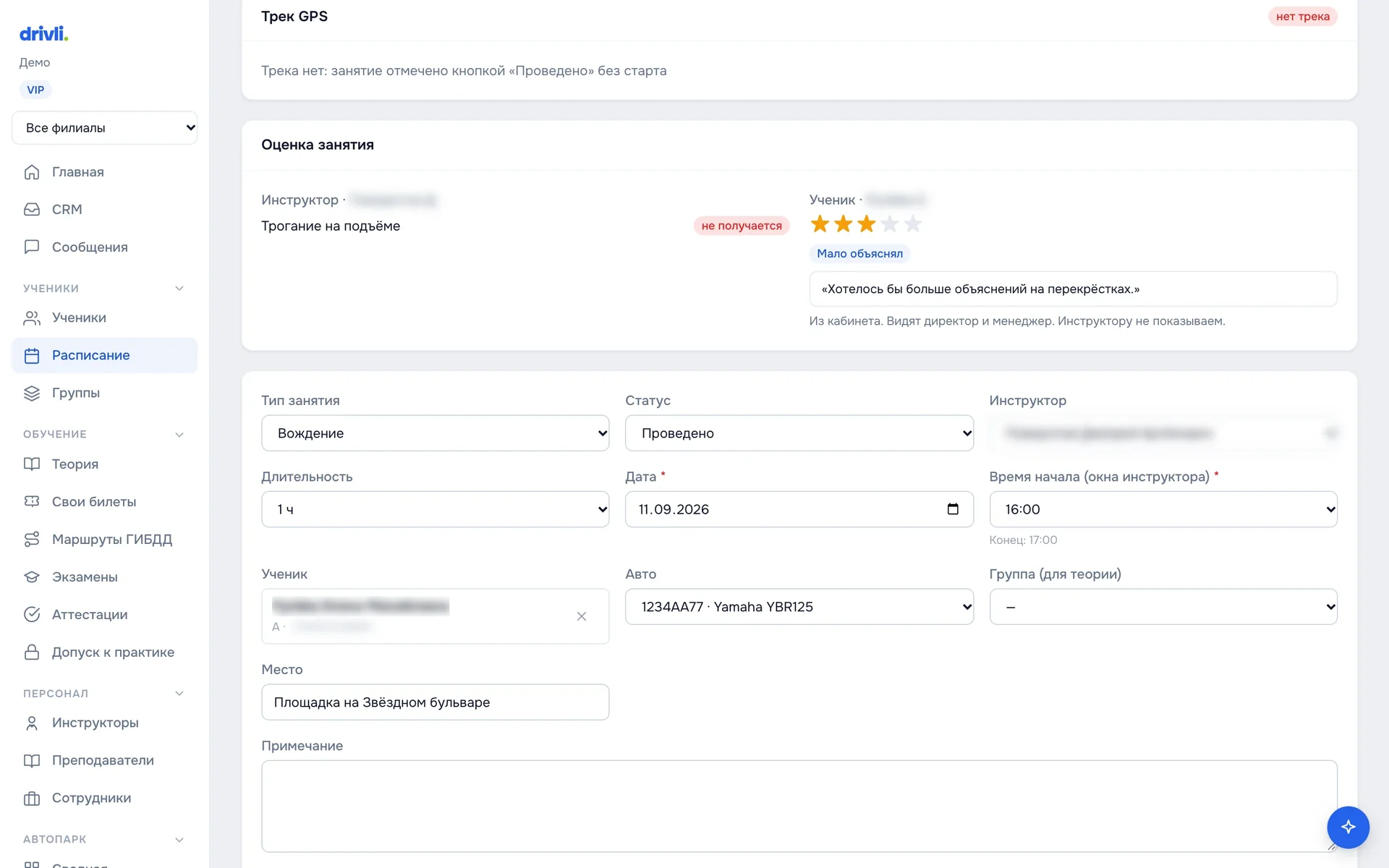Collapse the УЧЕНИКИ sidebar section
This screenshot has width=1389, height=868.
[x=179, y=289]
